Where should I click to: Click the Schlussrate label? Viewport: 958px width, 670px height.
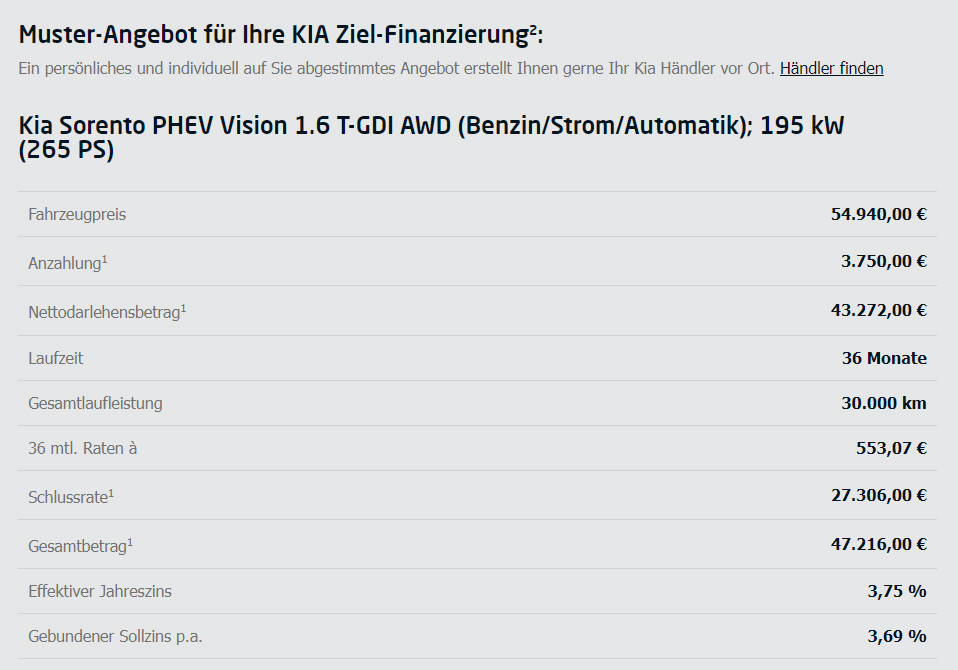(x=71, y=497)
